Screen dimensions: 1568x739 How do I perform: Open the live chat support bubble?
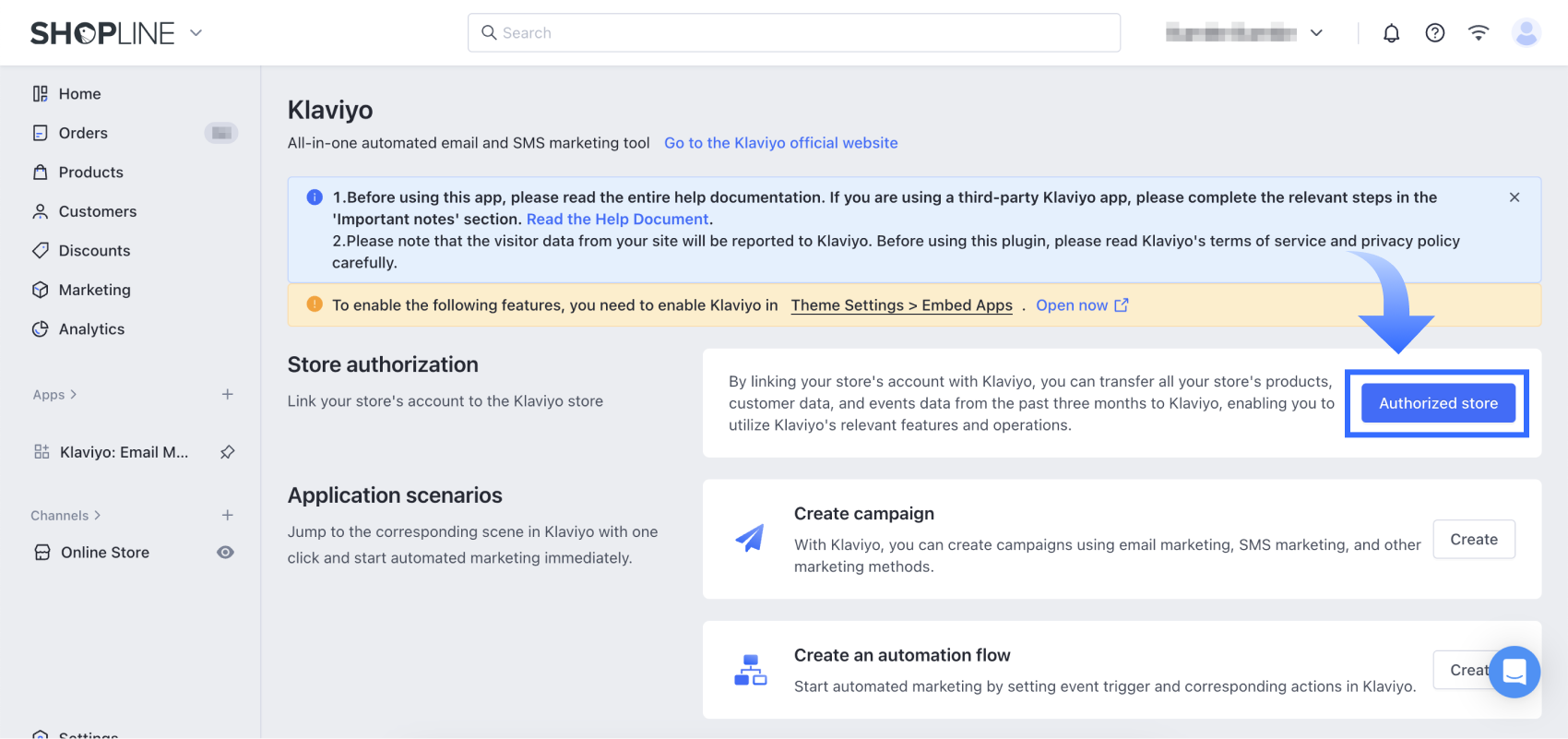click(1514, 672)
